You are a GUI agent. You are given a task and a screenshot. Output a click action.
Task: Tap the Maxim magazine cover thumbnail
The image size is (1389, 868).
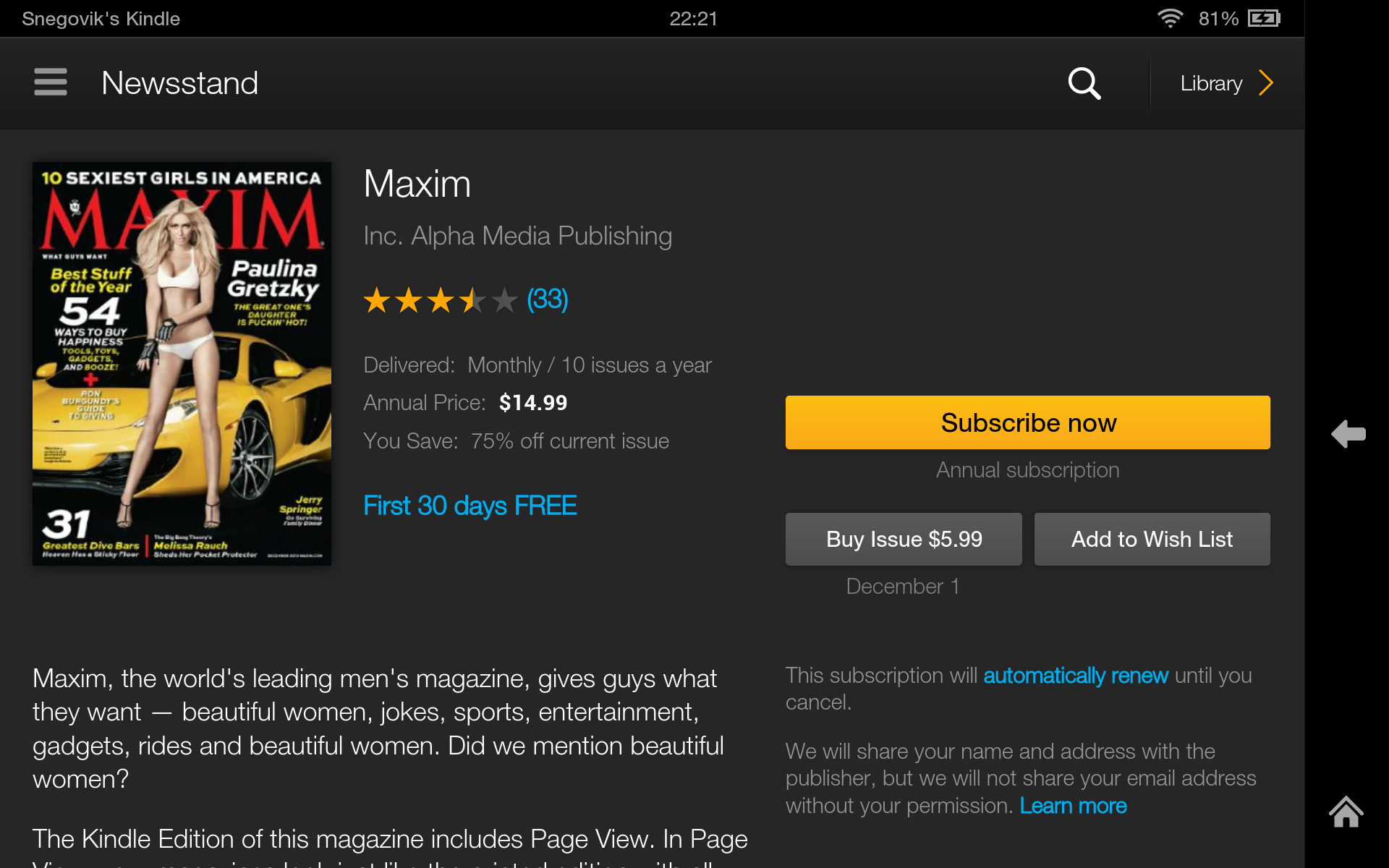tap(182, 364)
